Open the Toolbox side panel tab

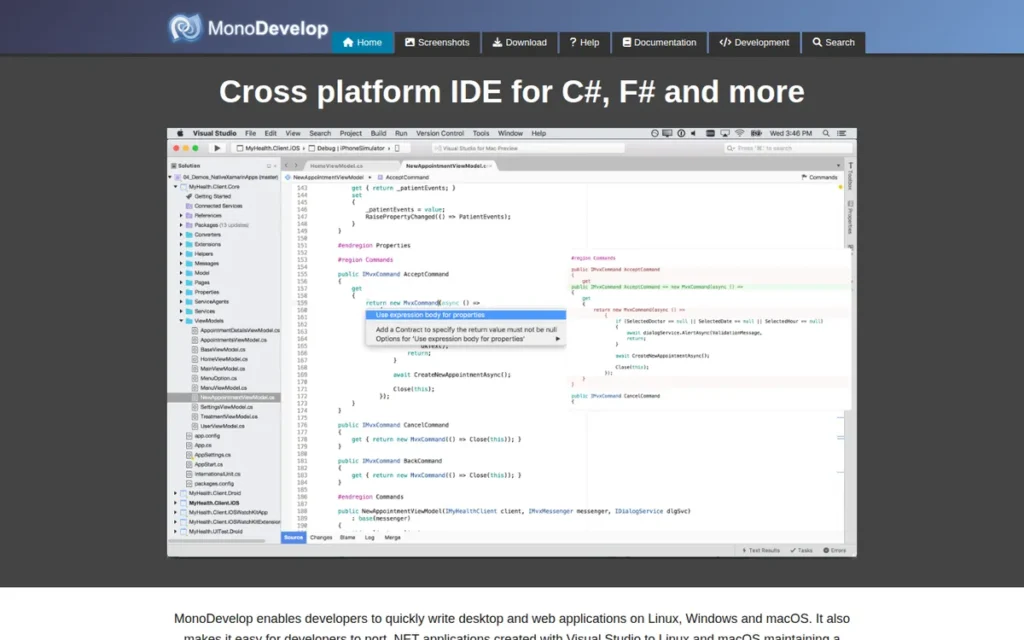(x=850, y=176)
